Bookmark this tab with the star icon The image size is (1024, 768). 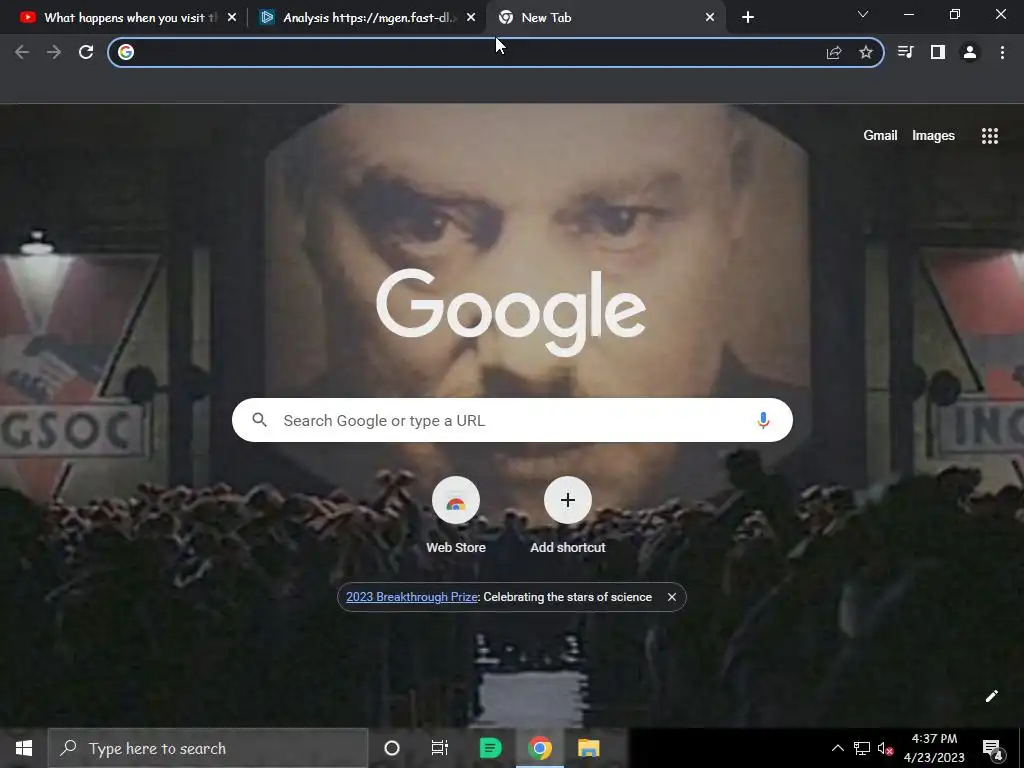pyautogui.click(x=866, y=52)
